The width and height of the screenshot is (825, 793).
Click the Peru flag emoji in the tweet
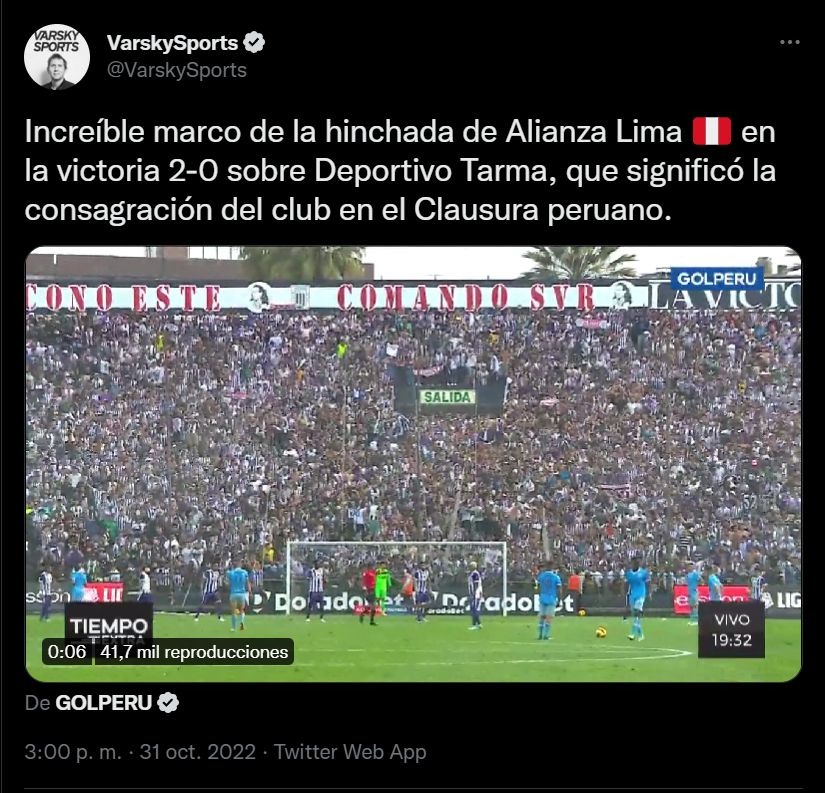point(711,132)
